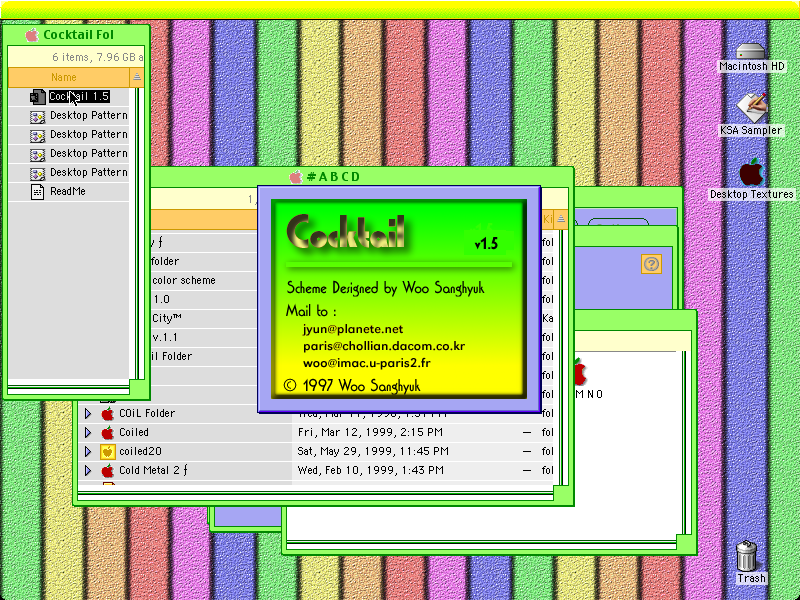Select the Desktop Textures apple icon
The width and height of the screenshot is (800, 600).
click(x=752, y=172)
